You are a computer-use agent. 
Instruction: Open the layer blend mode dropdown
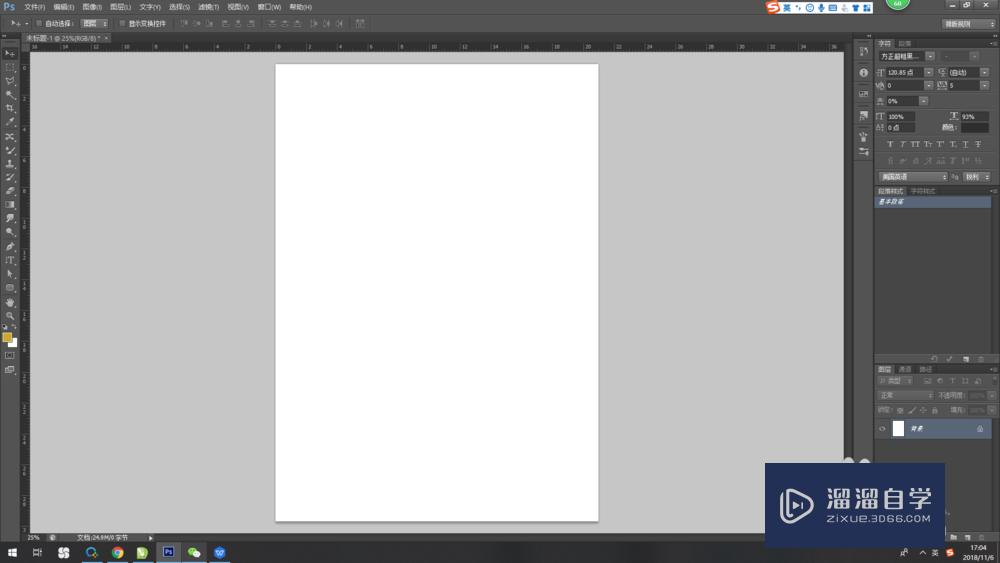[906, 396]
